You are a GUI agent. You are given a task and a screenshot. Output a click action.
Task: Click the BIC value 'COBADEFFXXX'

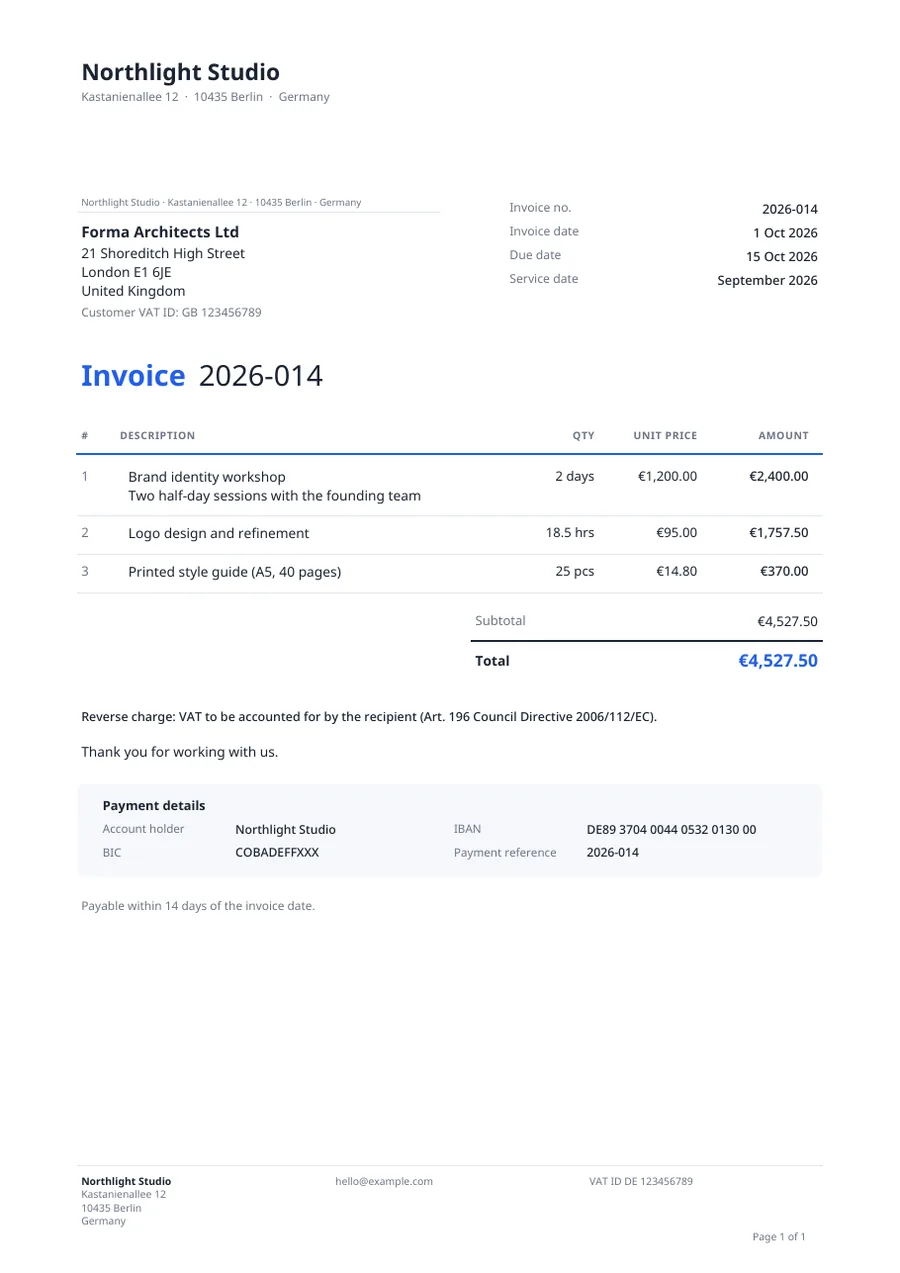pyautogui.click(x=277, y=853)
